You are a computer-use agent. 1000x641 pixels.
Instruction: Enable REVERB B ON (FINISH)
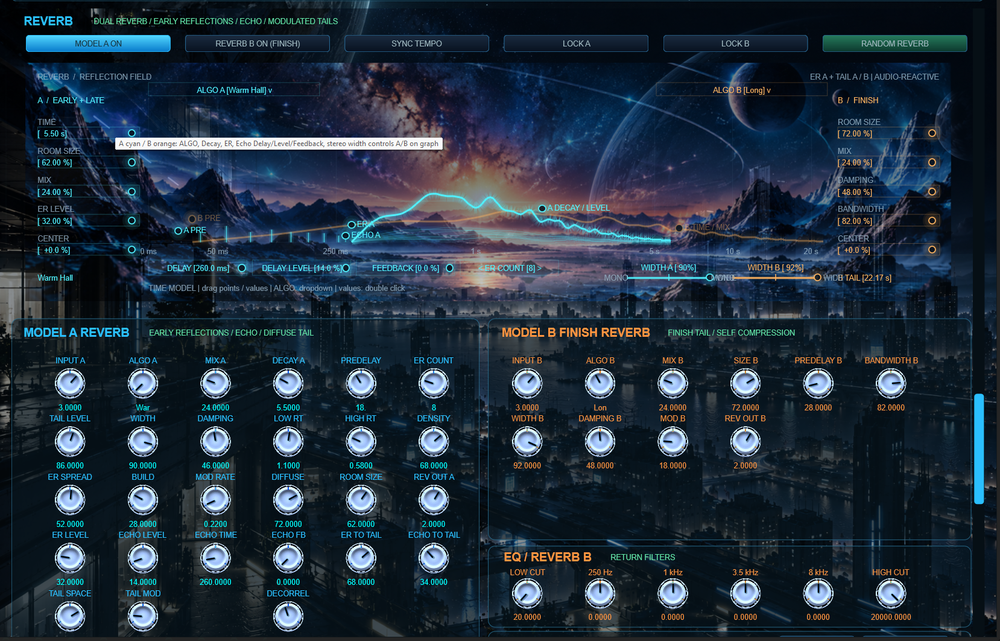coord(257,43)
